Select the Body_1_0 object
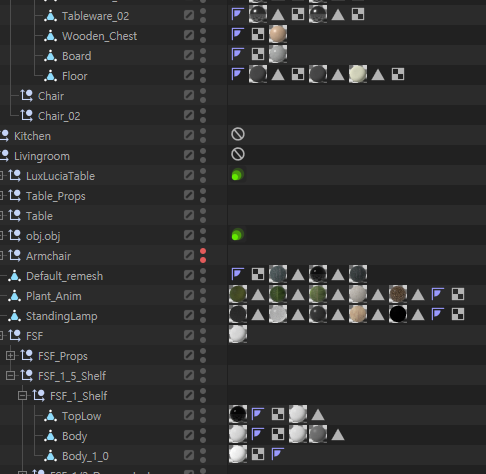Viewport: 486px width, 474px height. pyautogui.click(x=85, y=456)
